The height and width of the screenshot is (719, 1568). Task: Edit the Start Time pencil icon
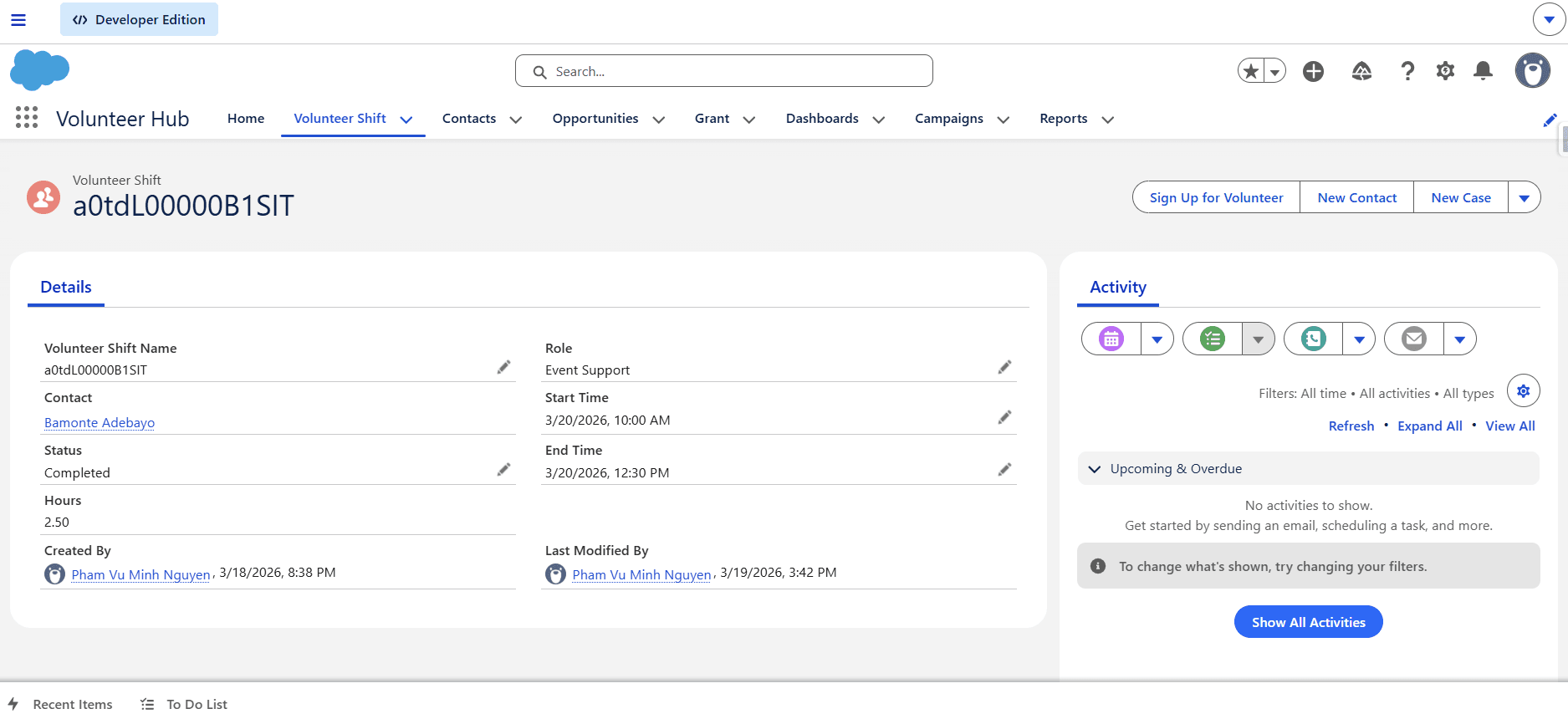click(1004, 417)
